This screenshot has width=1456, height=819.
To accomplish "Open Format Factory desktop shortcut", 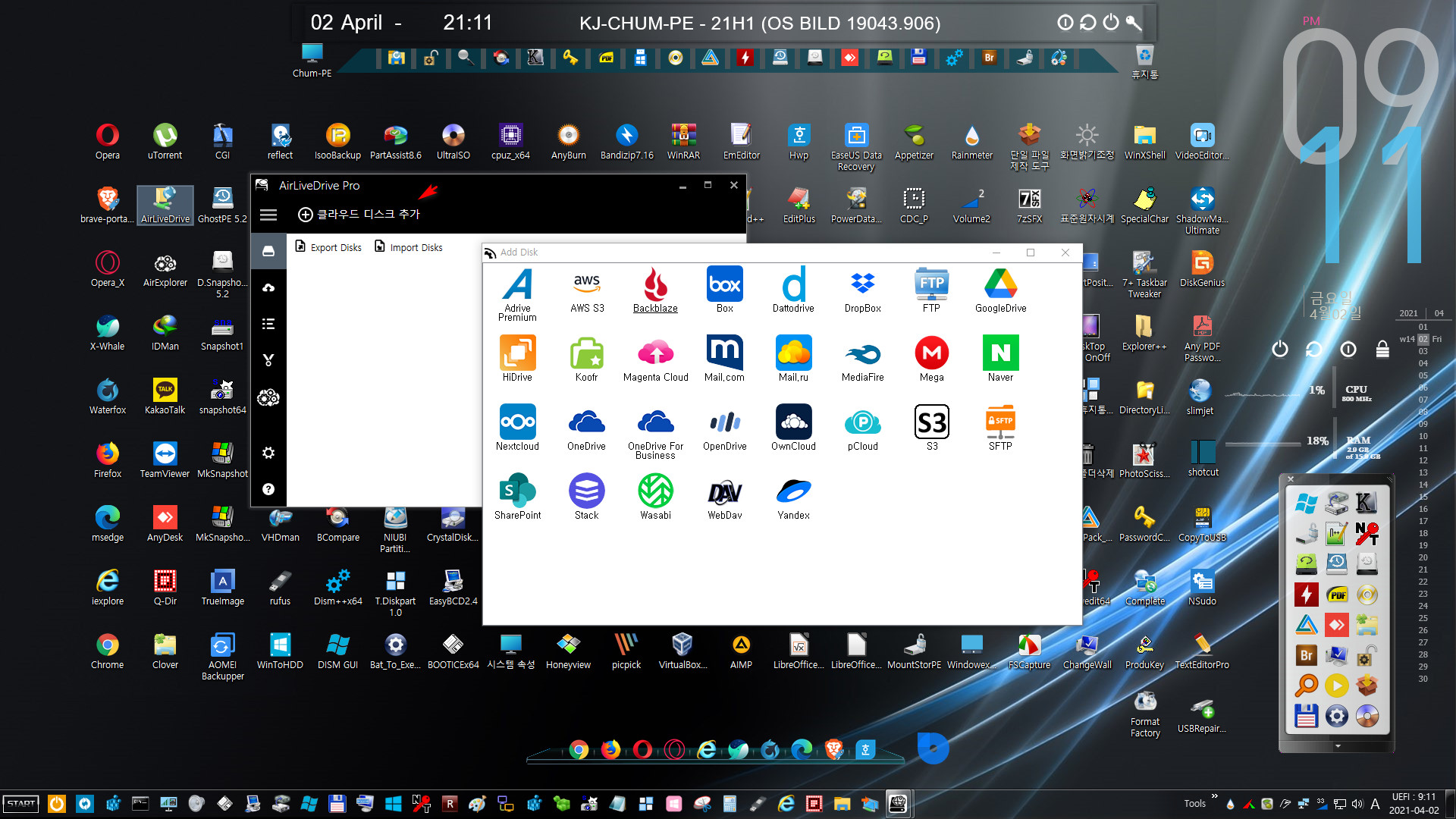I will click(1145, 714).
